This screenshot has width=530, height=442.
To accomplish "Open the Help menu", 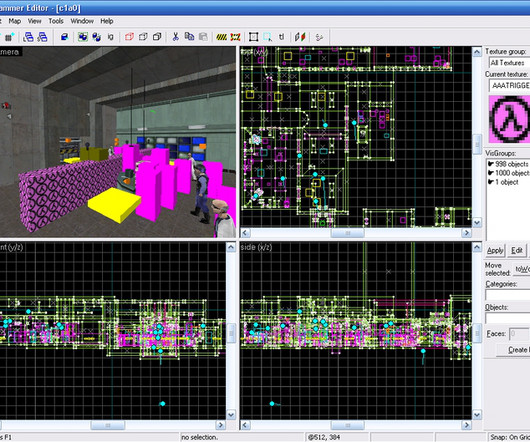I will tap(106, 21).
